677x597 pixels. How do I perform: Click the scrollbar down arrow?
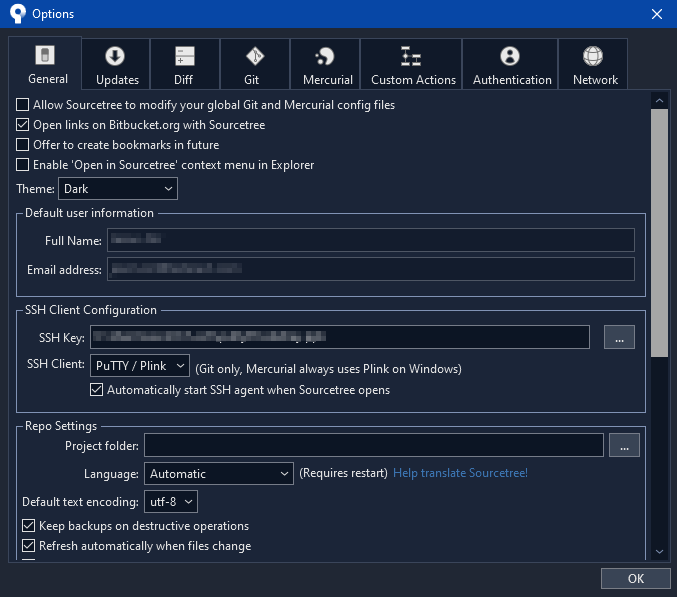pos(659,552)
